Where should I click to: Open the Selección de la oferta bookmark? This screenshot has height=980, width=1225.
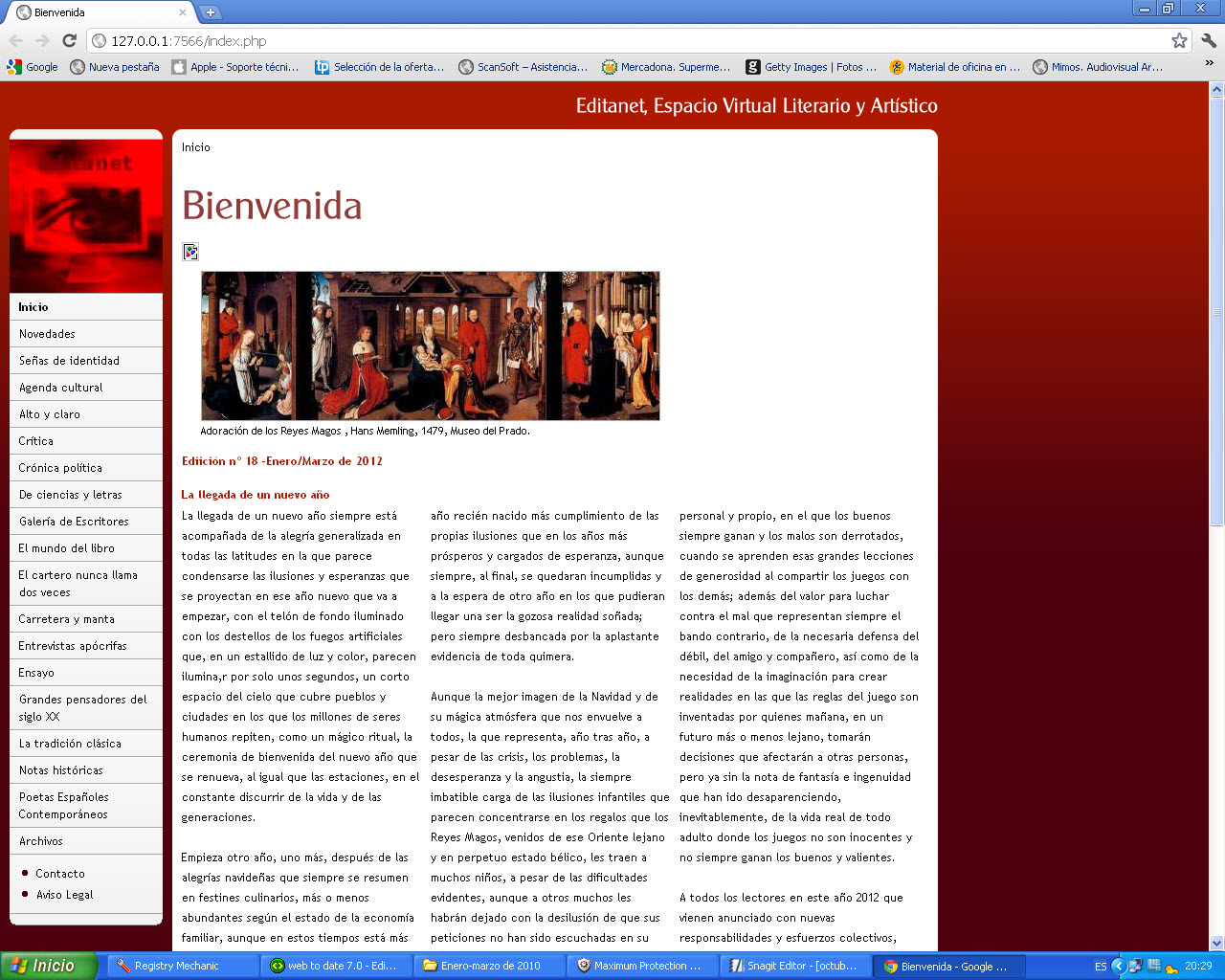[x=380, y=67]
